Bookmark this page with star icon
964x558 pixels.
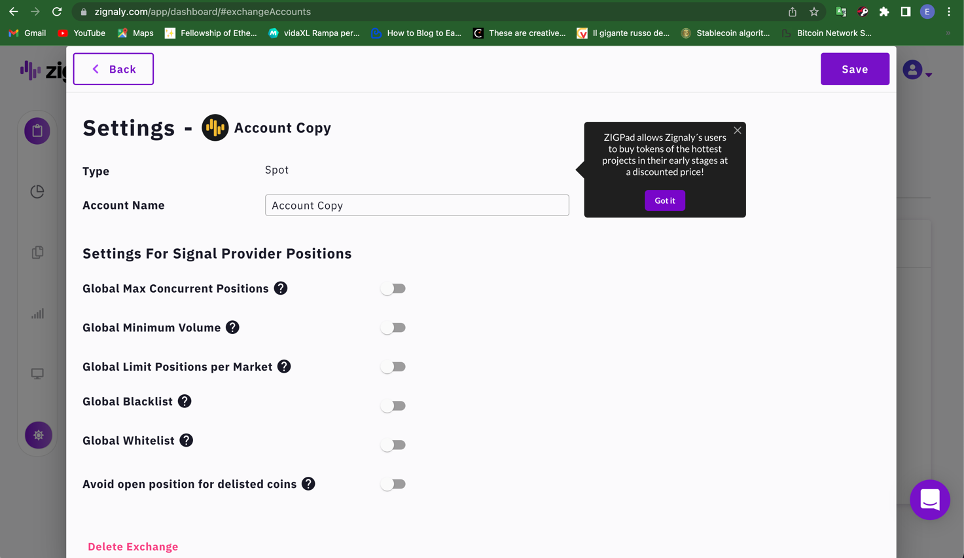pos(814,12)
